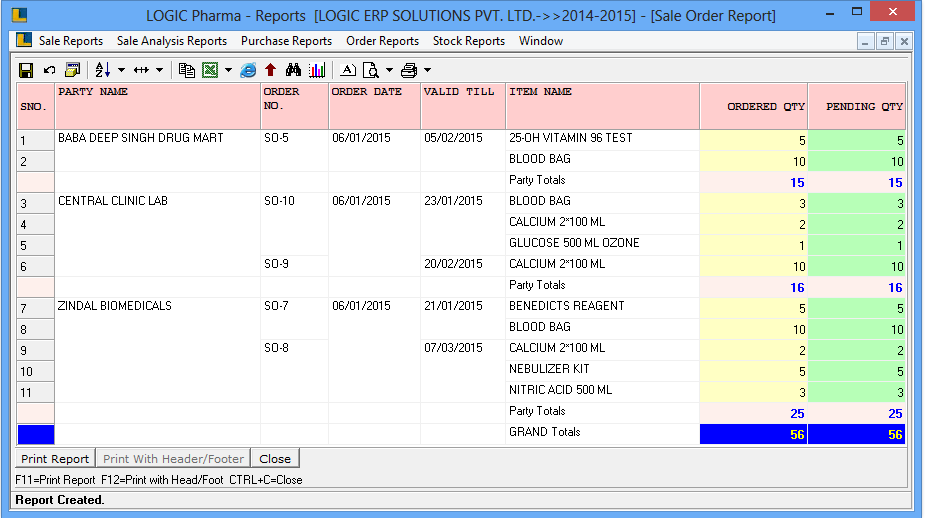925x518 pixels.
Task: Open the dropdown beside print preview icon
Action: (389, 71)
